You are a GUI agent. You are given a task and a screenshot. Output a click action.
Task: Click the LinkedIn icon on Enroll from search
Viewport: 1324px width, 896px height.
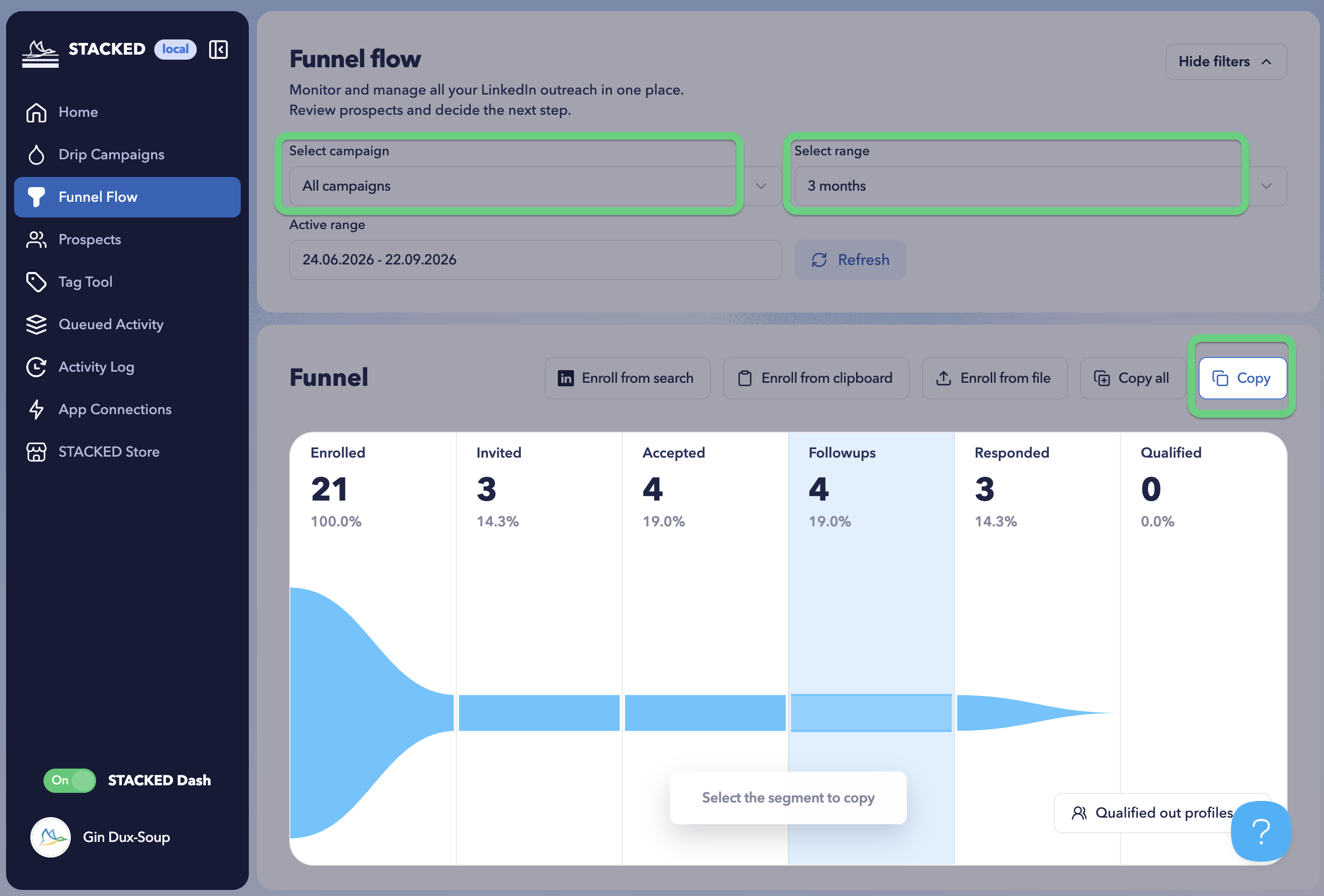point(566,378)
